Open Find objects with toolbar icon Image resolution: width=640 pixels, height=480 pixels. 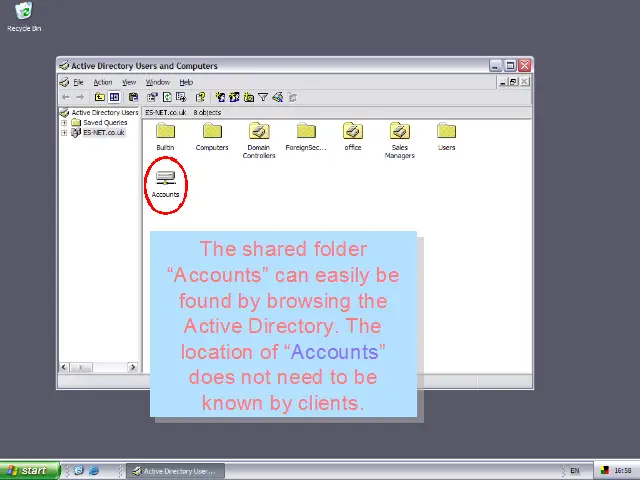[x=278, y=97]
